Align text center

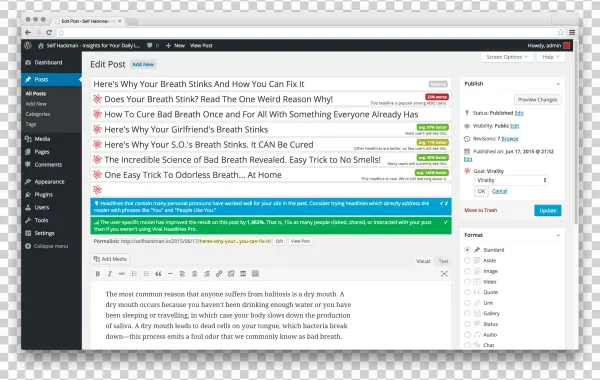coord(194,274)
